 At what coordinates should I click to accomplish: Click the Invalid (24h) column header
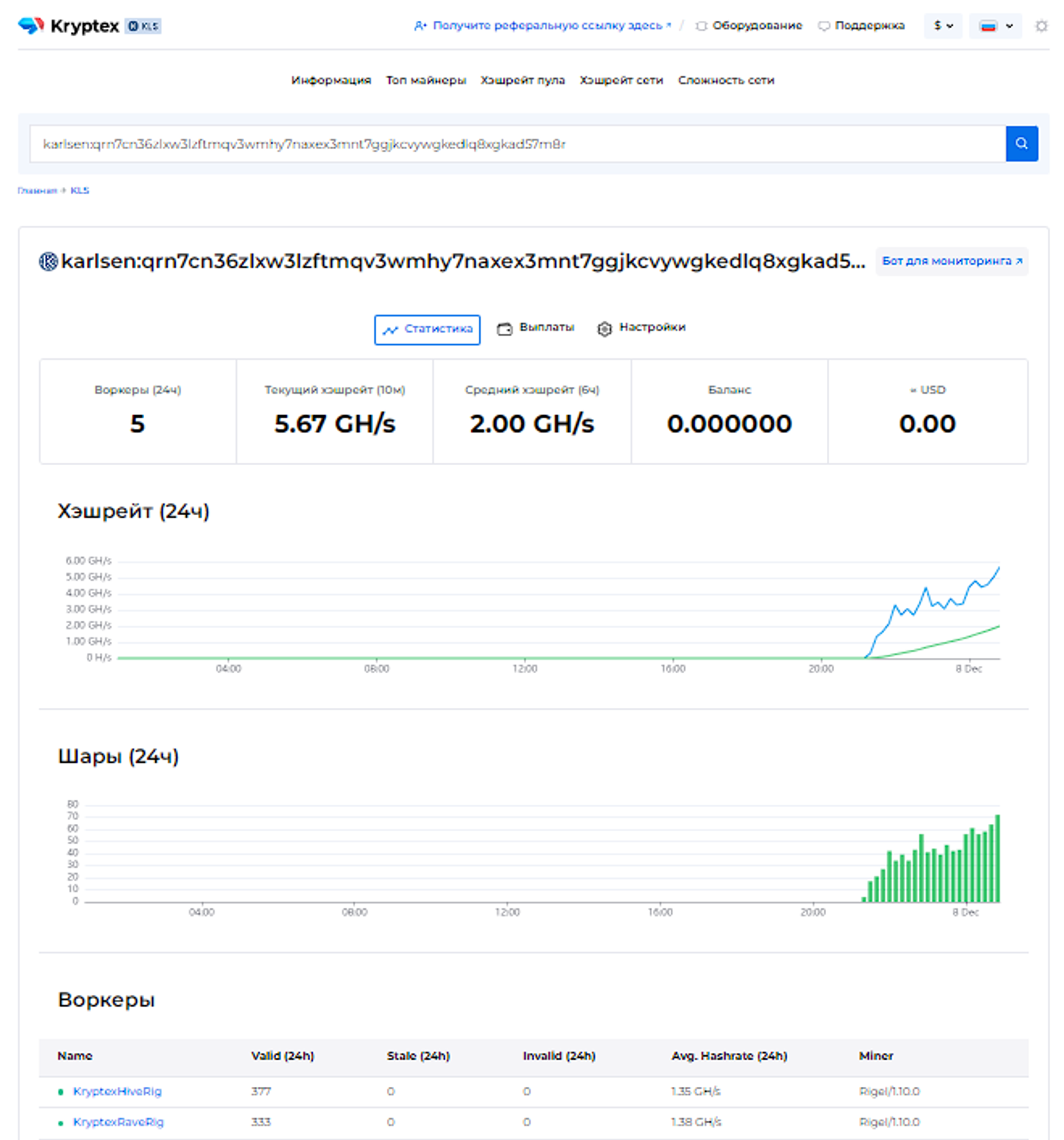(559, 1056)
